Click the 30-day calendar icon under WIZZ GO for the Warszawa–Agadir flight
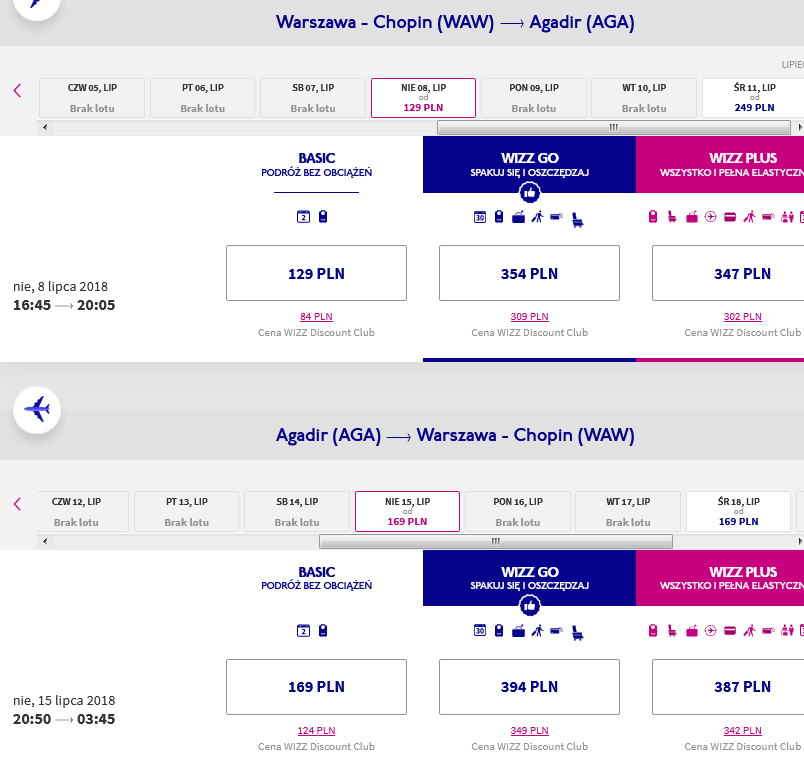Viewport: 804px width, 758px height. tap(480, 217)
